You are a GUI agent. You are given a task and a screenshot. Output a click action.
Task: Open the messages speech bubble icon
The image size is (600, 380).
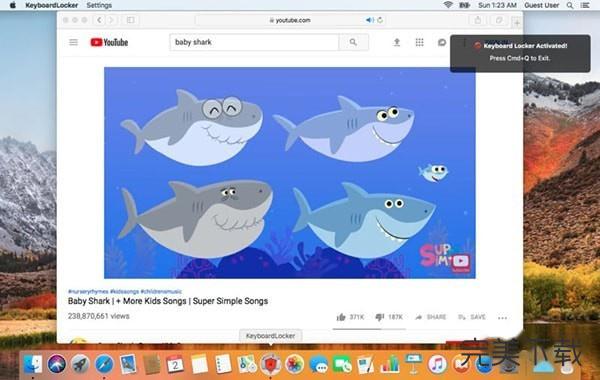[442, 42]
